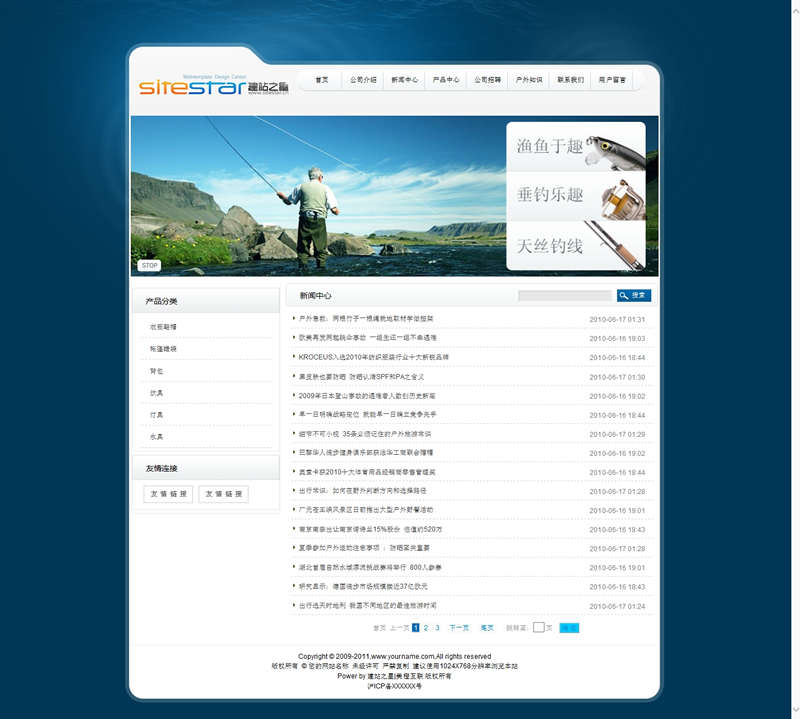Click the fishing reel banner 垂钓乐趣
Screen dimensions: 800x719
click(x=575, y=195)
